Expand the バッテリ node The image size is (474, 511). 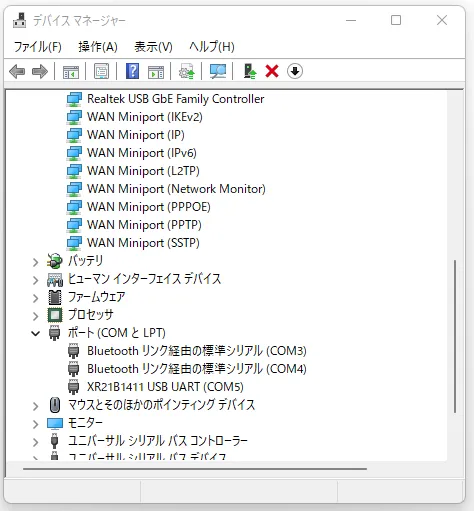35,263
